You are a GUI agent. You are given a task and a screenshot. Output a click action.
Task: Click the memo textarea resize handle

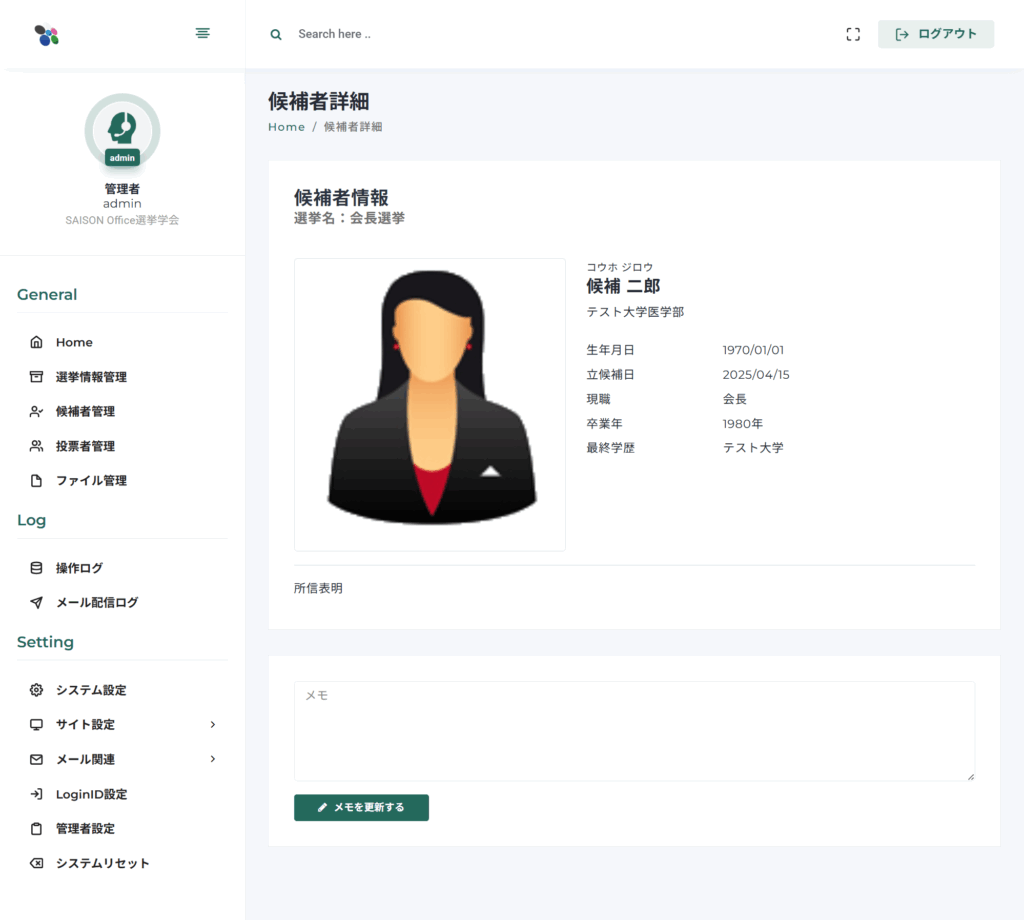(x=970, y=776)
